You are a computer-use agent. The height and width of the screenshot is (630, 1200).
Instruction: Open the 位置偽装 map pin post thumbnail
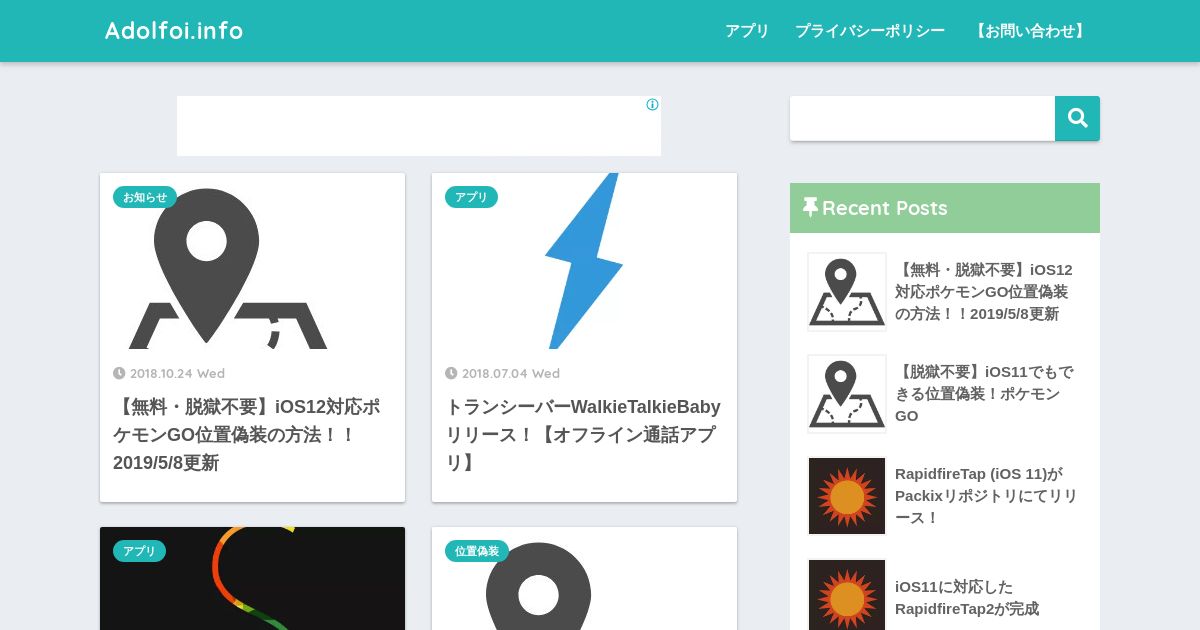[x=584, y=578]
